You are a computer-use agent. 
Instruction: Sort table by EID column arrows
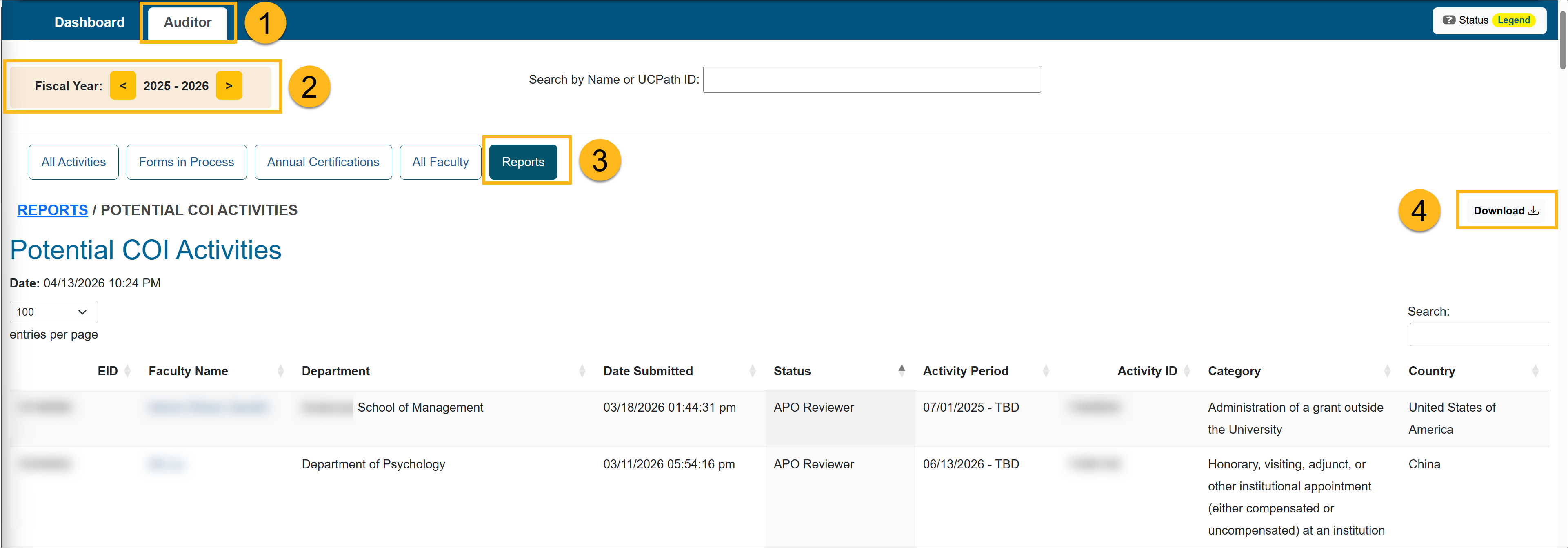(127, 371)
